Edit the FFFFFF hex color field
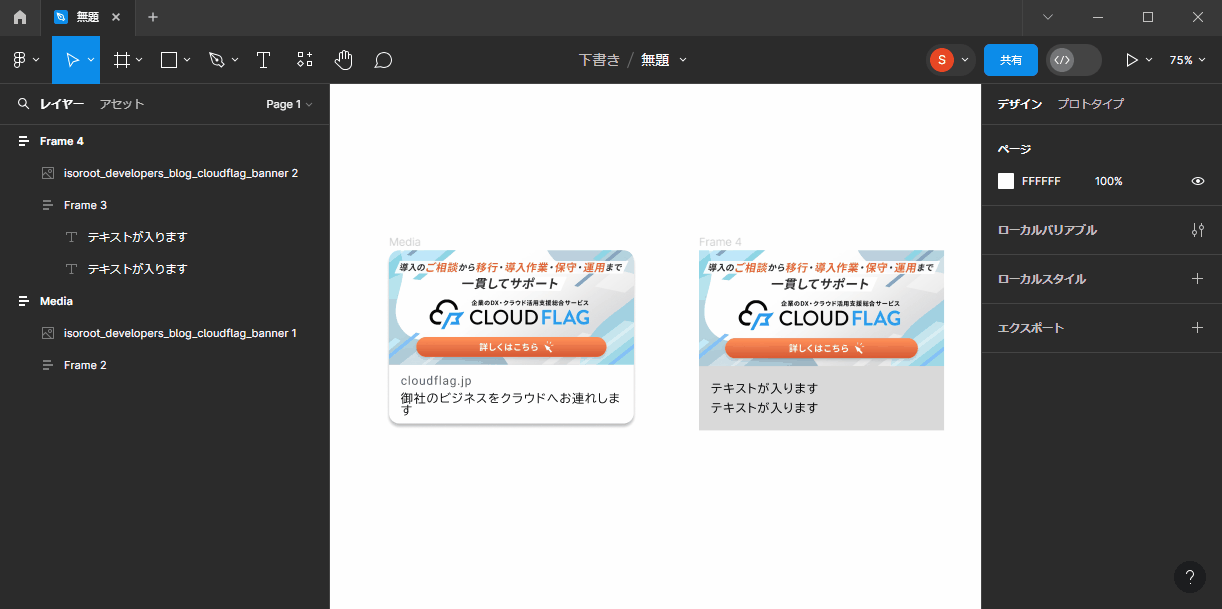The height and width of the screenshot is (609, 1222). point(1041,181)
